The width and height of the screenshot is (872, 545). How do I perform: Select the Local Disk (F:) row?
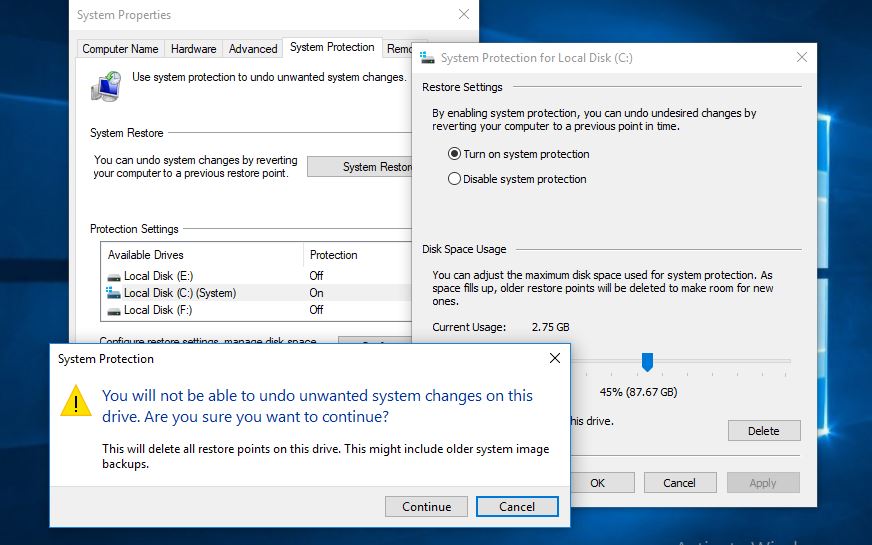pyautogui.click(x=257, y=310)
